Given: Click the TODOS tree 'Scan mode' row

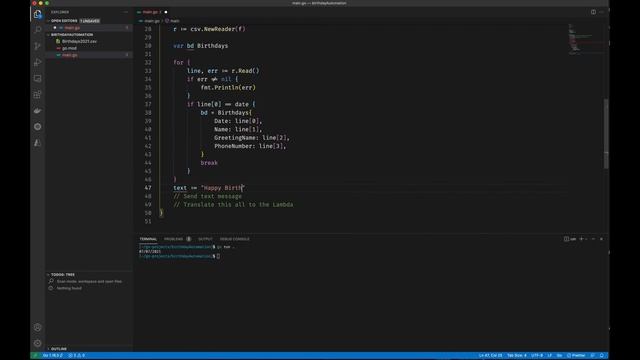Looking at the screenshot, I should pos(89,281).
